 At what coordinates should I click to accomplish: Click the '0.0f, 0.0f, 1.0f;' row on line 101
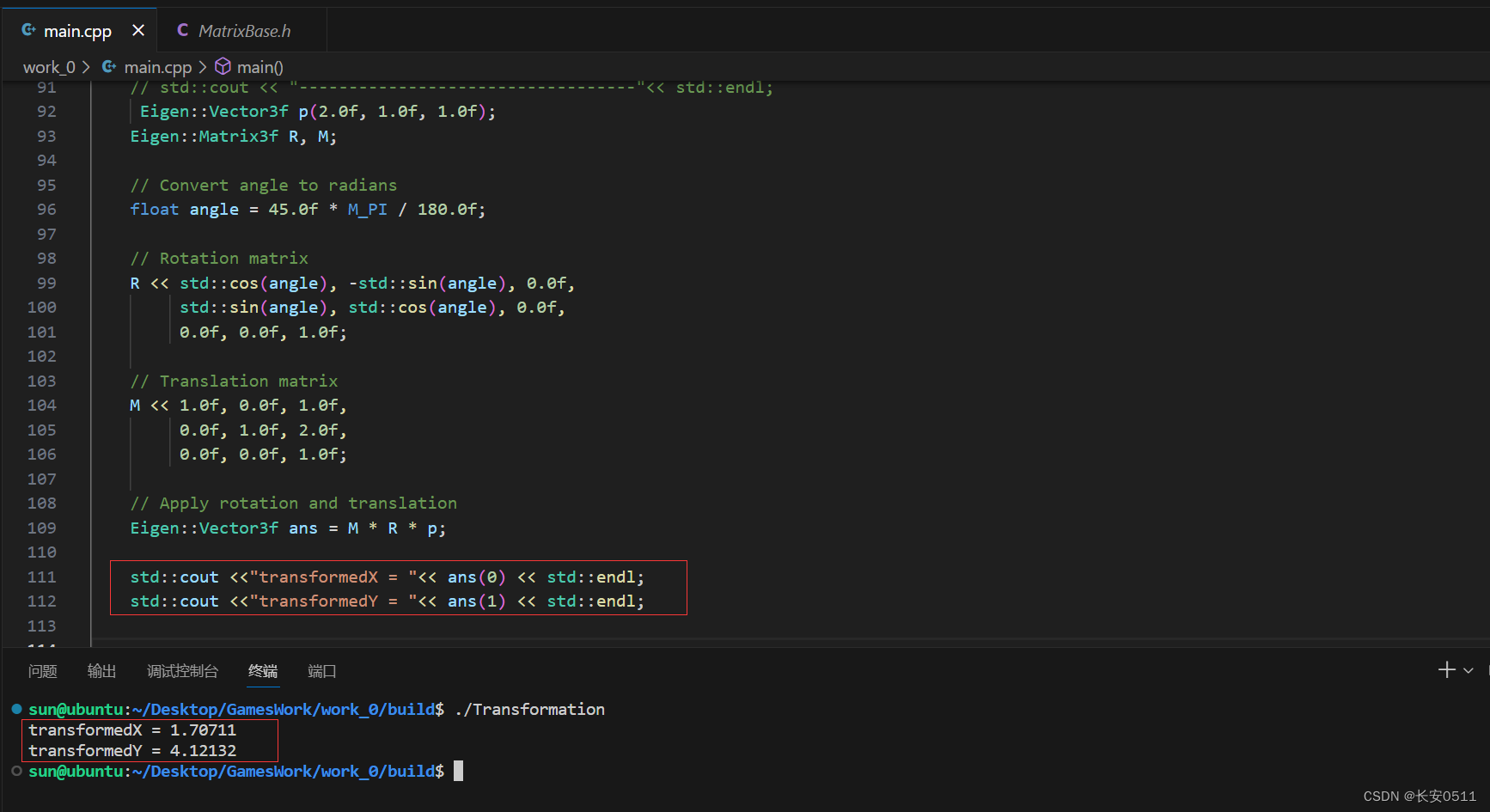pyautogui.click(x=263, y=333)
